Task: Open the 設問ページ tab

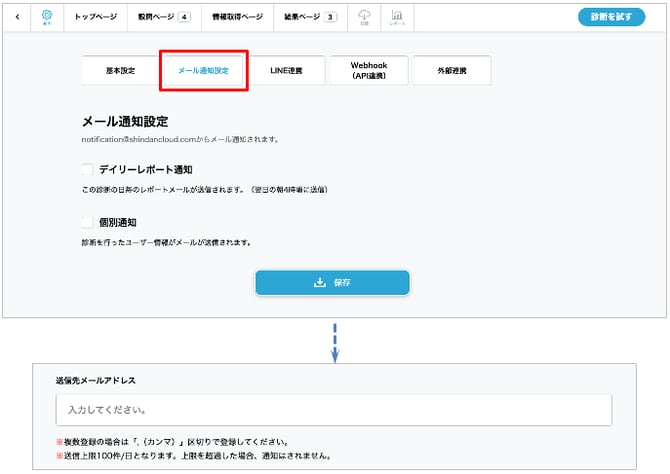Action: coord(164,17)
